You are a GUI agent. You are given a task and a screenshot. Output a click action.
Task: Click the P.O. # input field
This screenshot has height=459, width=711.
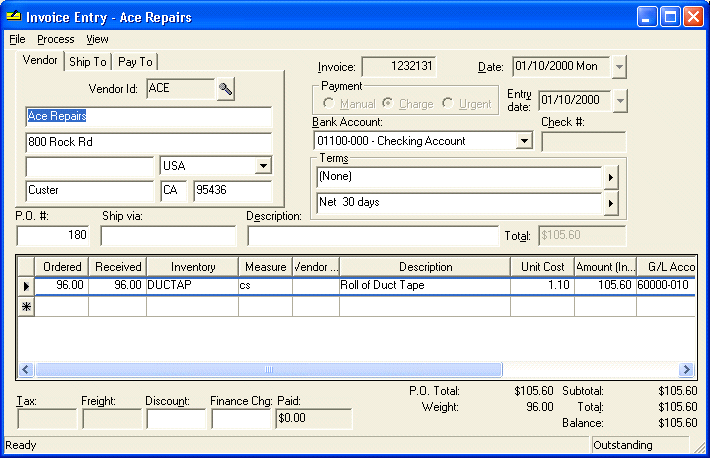click(x=53, y=235)
